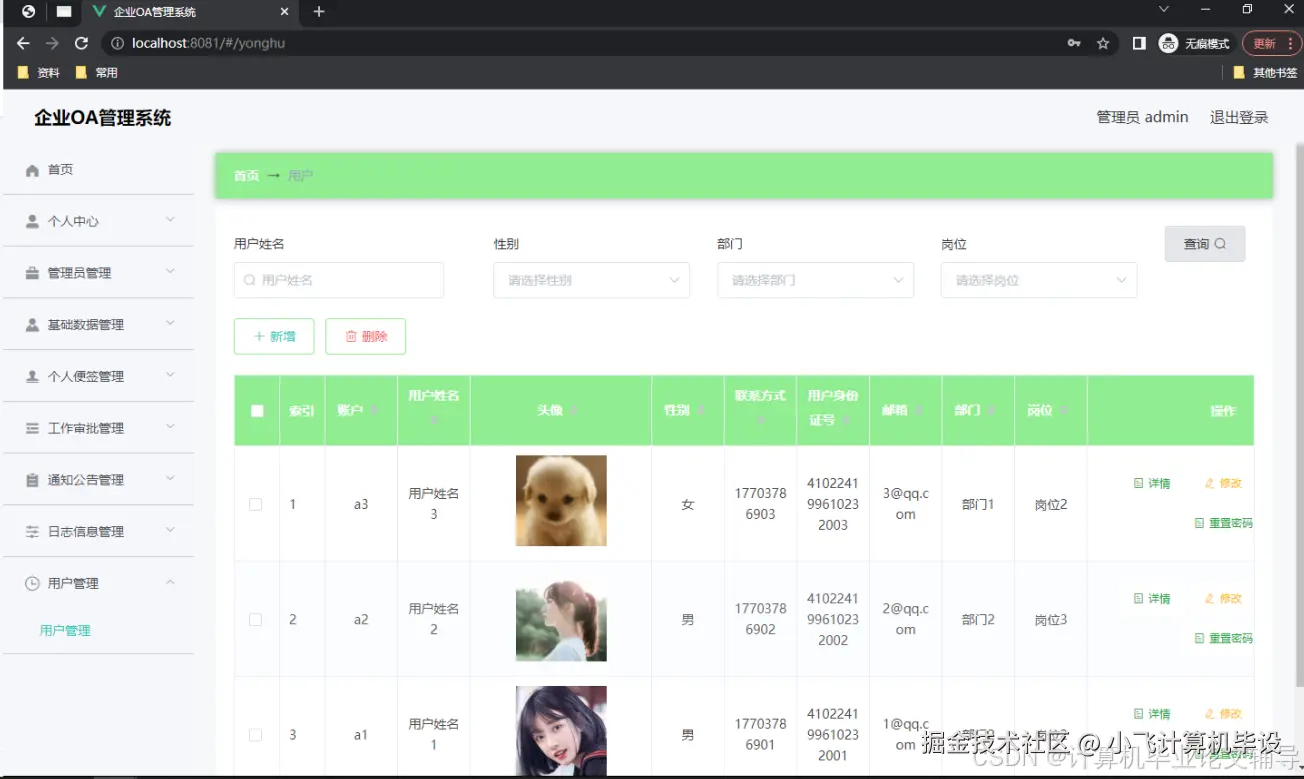Viewport: 1304px width, 779px height.
Task: Click the clock icon next to 用户管理 section
Action: (31, 582)
